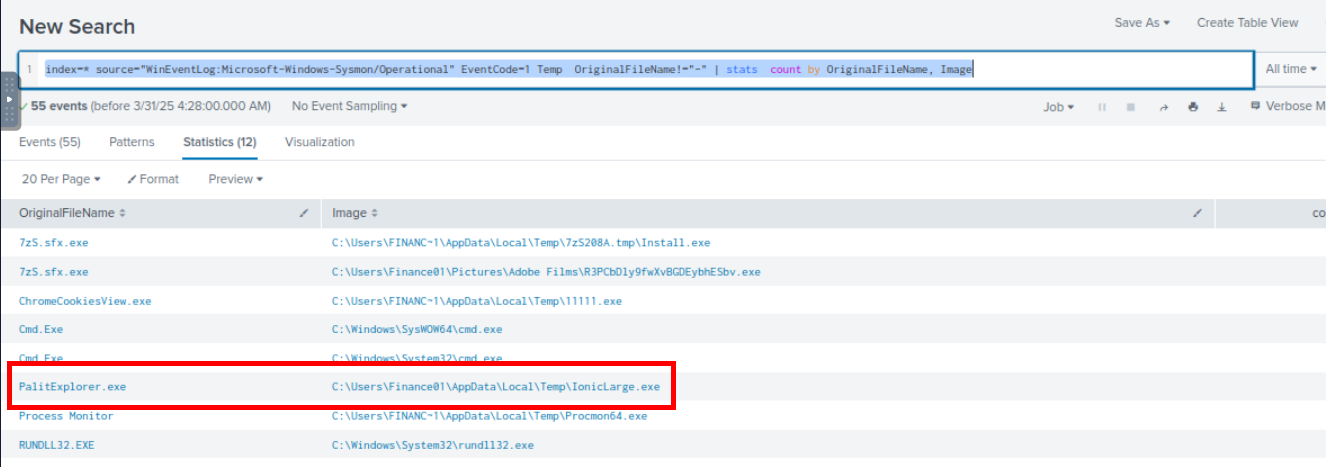Click the export download icon
This screenshot has width=1326, height=467.
[1221, 107]
